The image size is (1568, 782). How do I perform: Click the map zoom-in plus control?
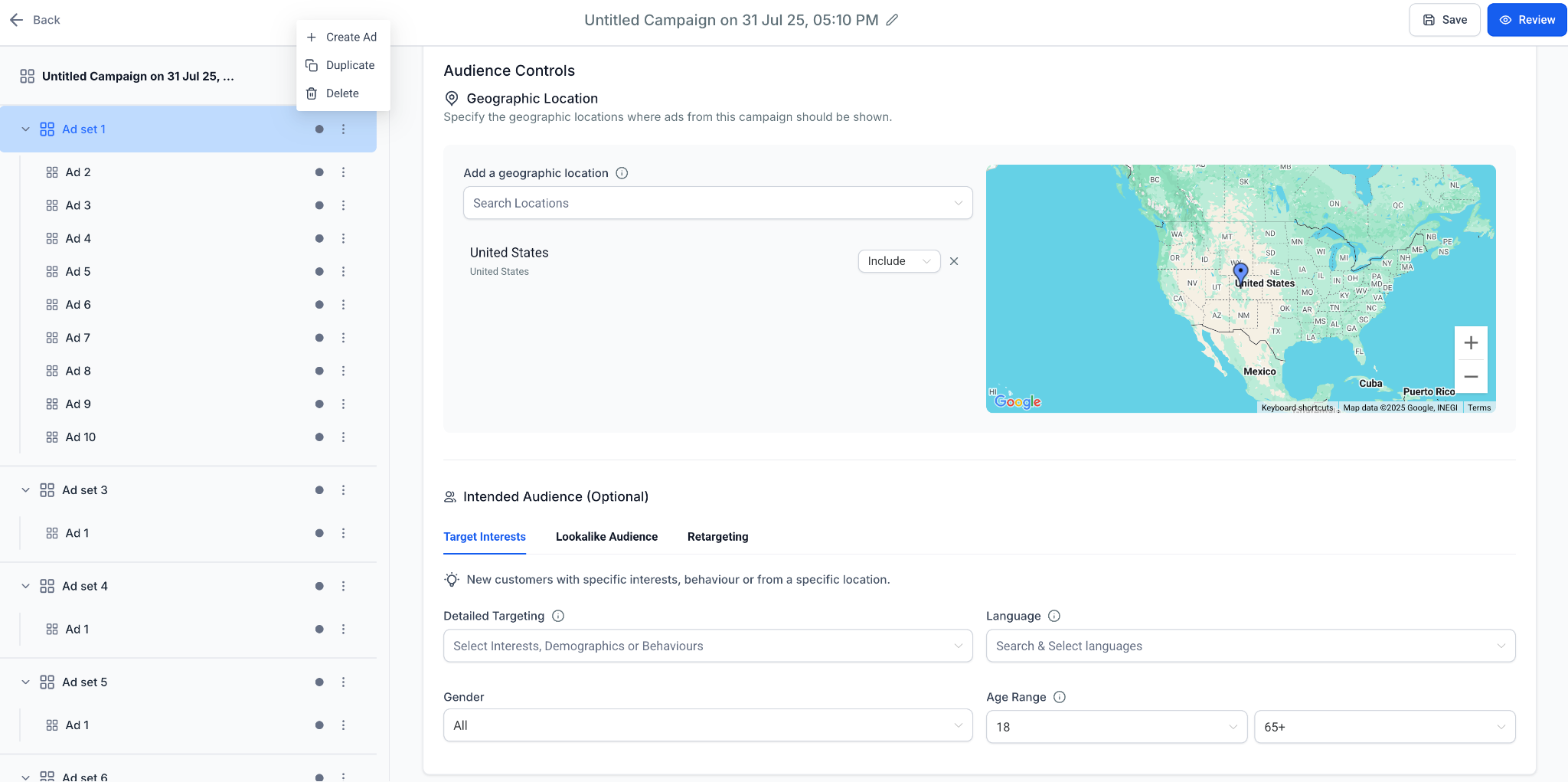(x=1471, y=342)
